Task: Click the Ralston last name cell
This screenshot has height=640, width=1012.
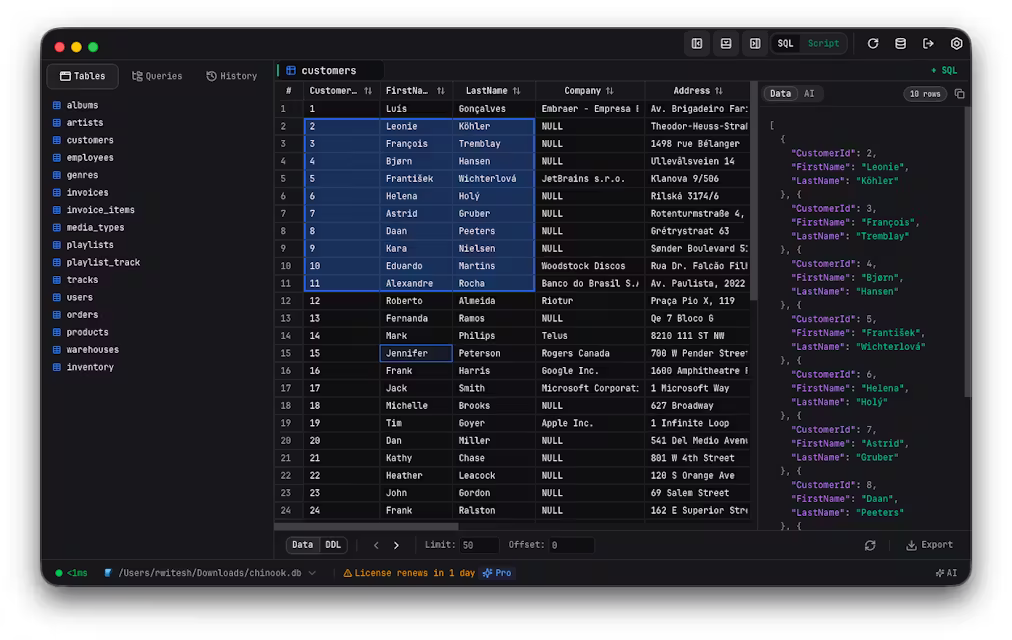Action: pos(494,511)
